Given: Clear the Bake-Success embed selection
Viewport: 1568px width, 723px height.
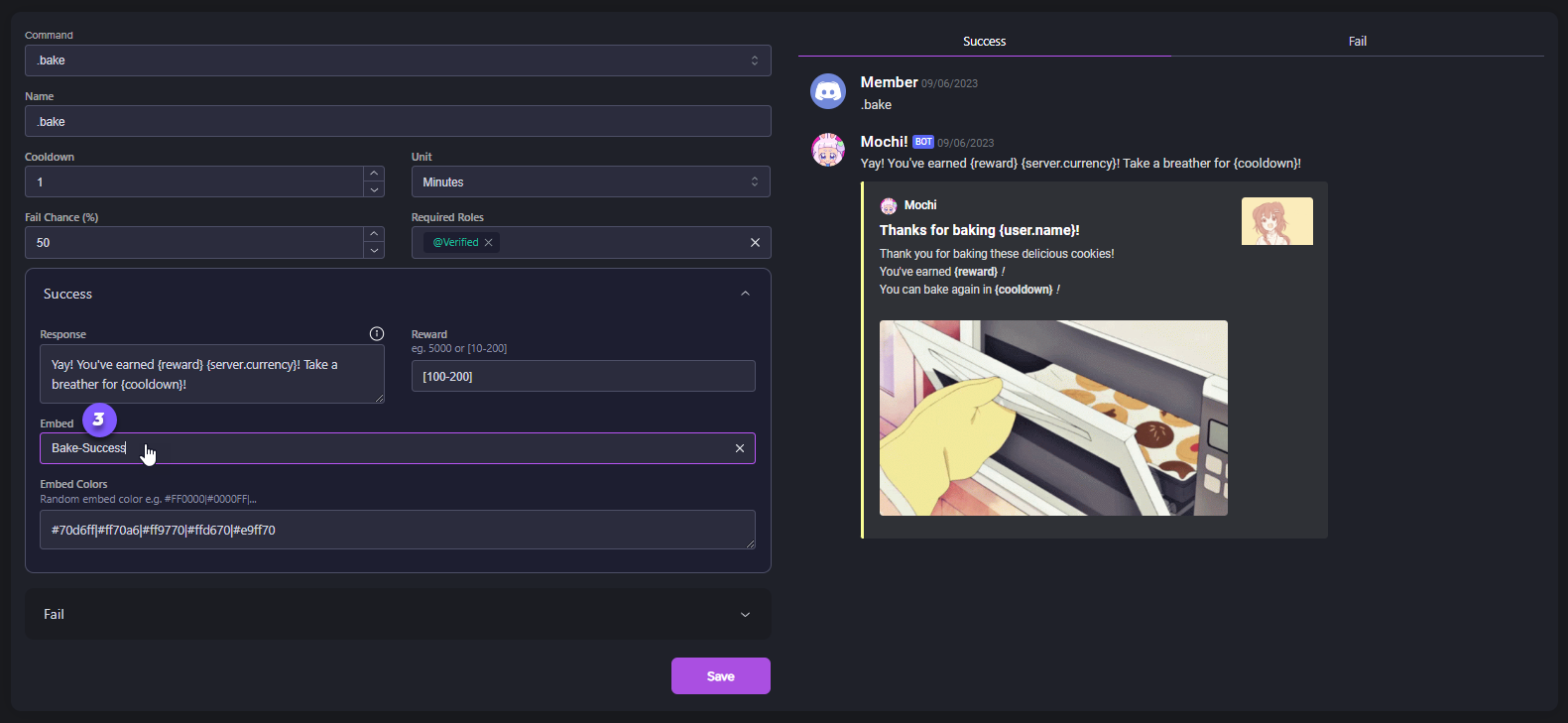Looking at the screenshot, I should (x=739, y=448).
